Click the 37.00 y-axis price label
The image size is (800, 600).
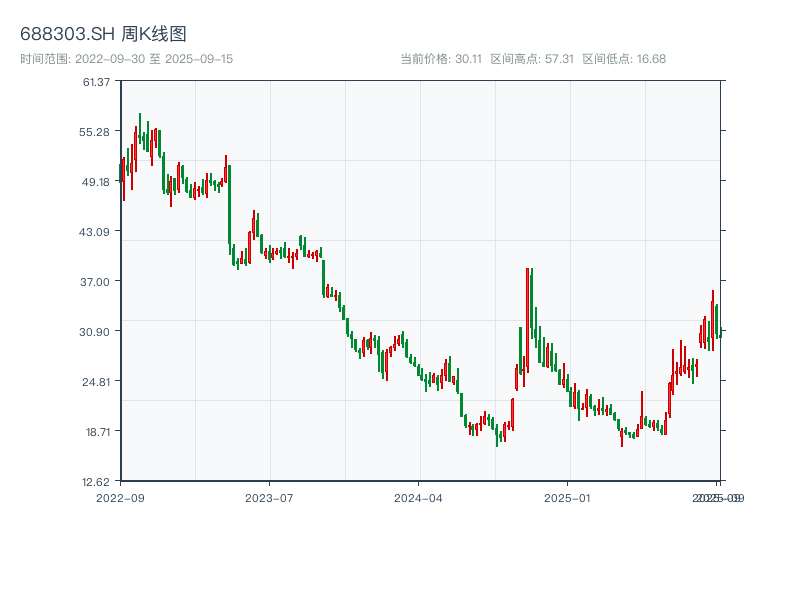[97, 281]
